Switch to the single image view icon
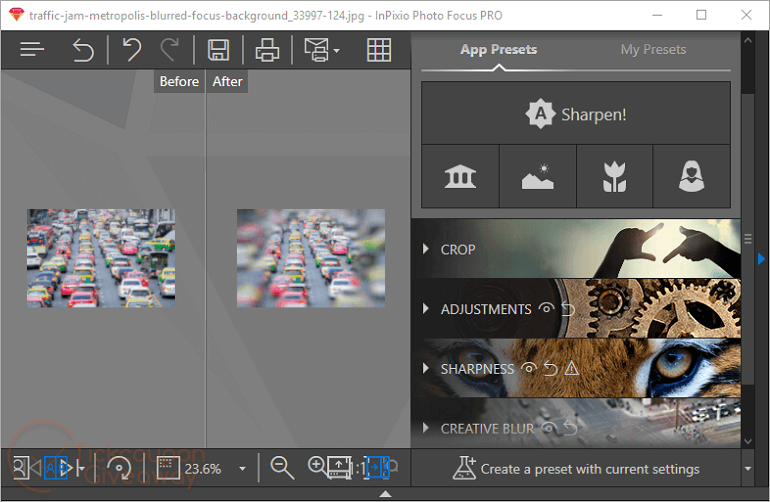Viewport: 770px width, 502px height. (x=20, y=467)
